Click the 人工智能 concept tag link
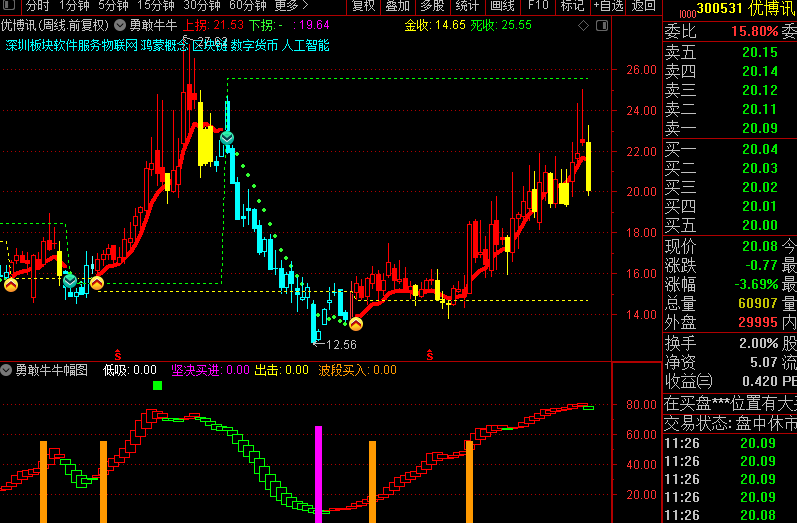Viewport: 797px width, 523px height. (x=305, y=45)
